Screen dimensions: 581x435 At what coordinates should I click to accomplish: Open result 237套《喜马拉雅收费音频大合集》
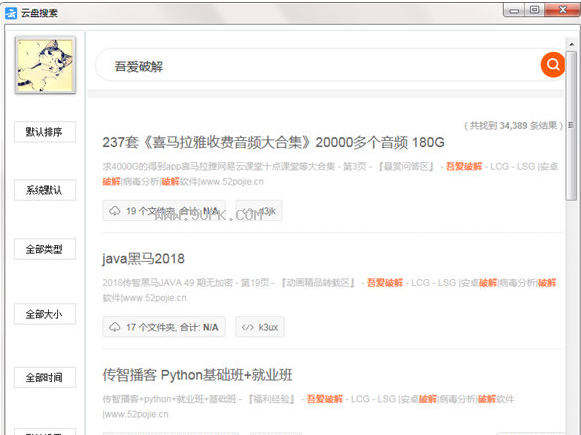273,142
